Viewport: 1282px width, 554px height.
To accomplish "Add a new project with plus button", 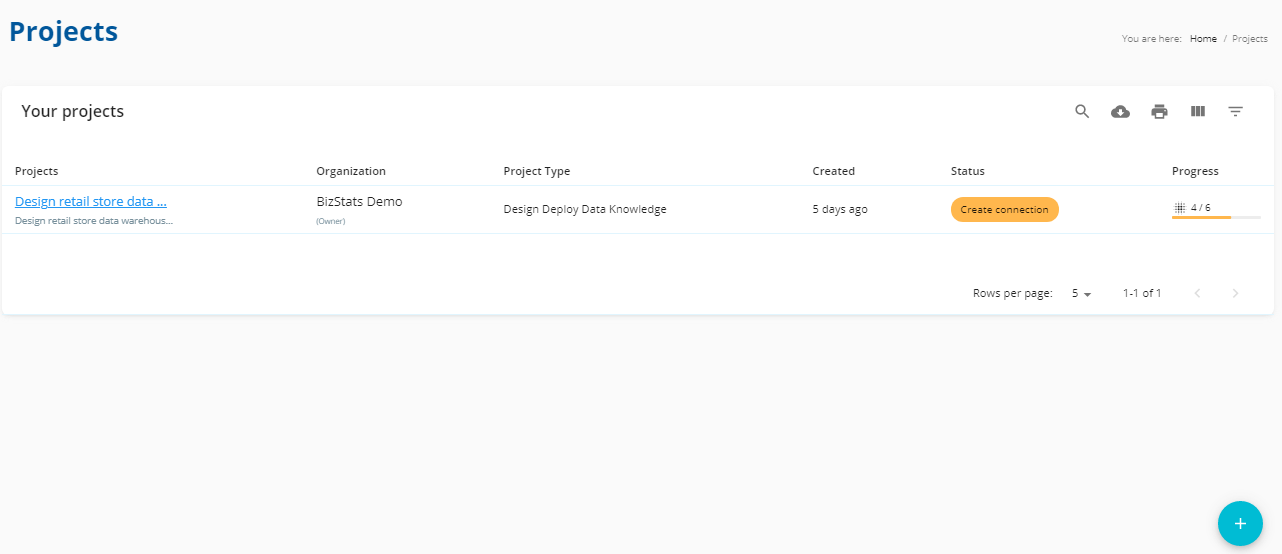I will (x=1240, y=523).
